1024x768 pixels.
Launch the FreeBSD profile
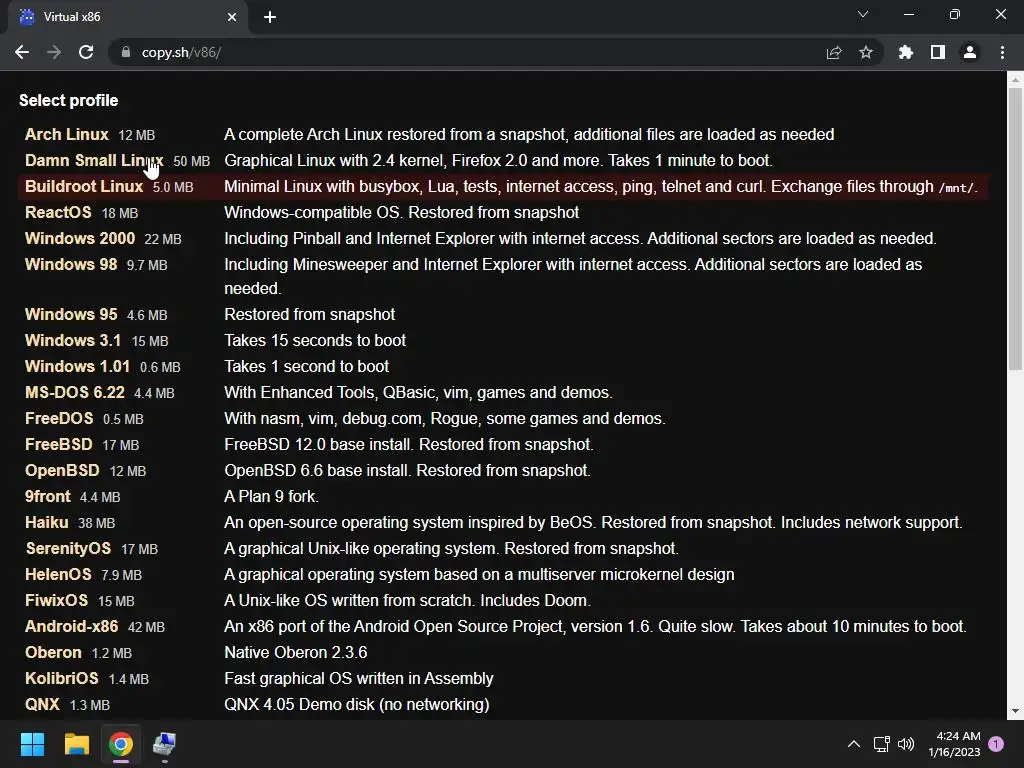click(58, 445)
